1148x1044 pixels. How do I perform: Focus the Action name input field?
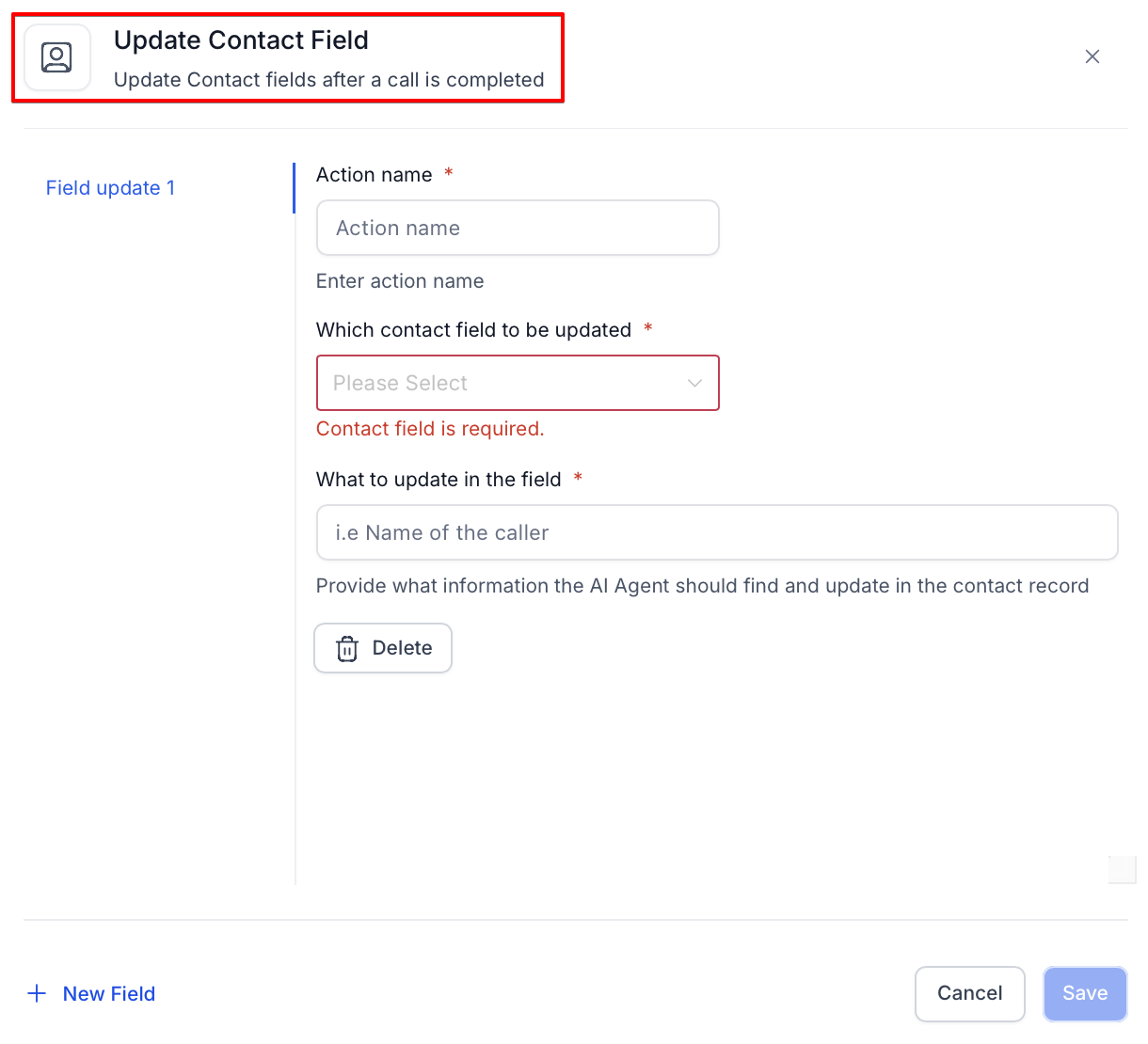518,228
